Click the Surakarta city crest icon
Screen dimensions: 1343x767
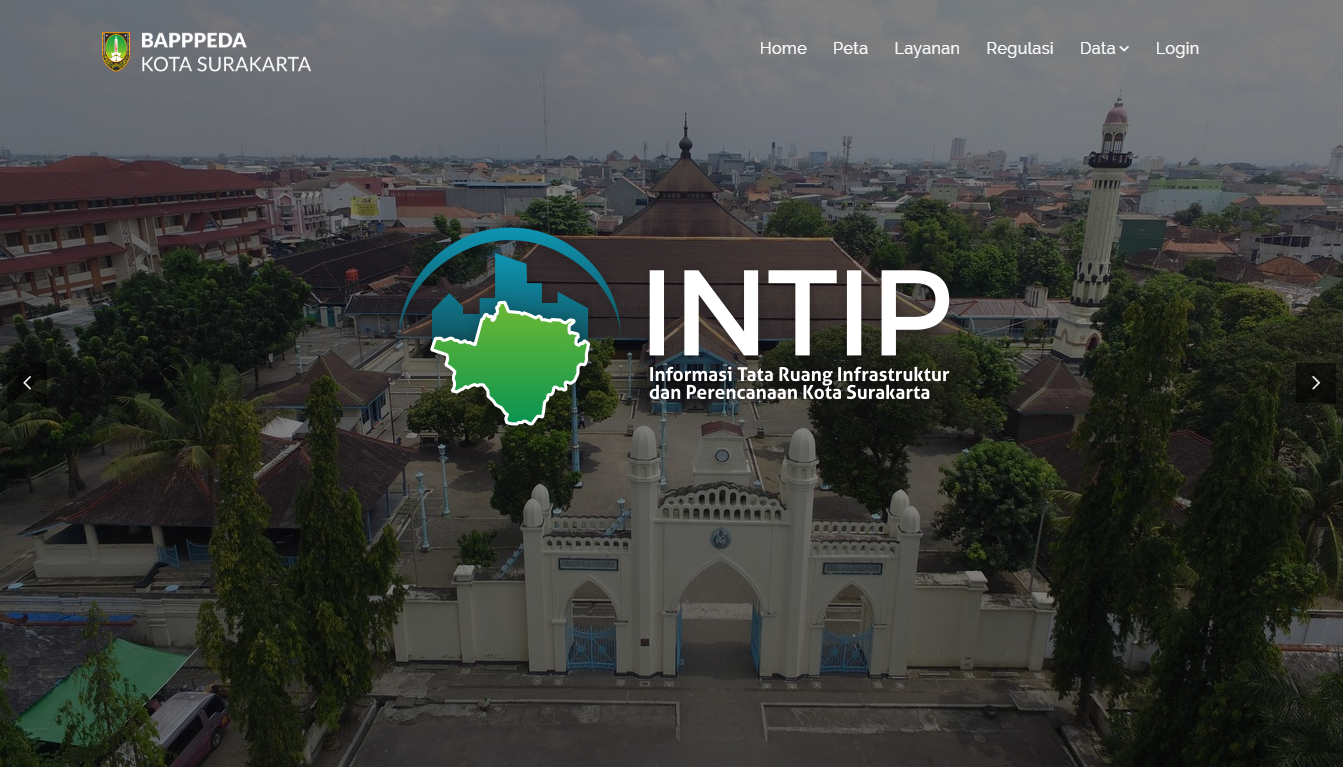(116, 51)
